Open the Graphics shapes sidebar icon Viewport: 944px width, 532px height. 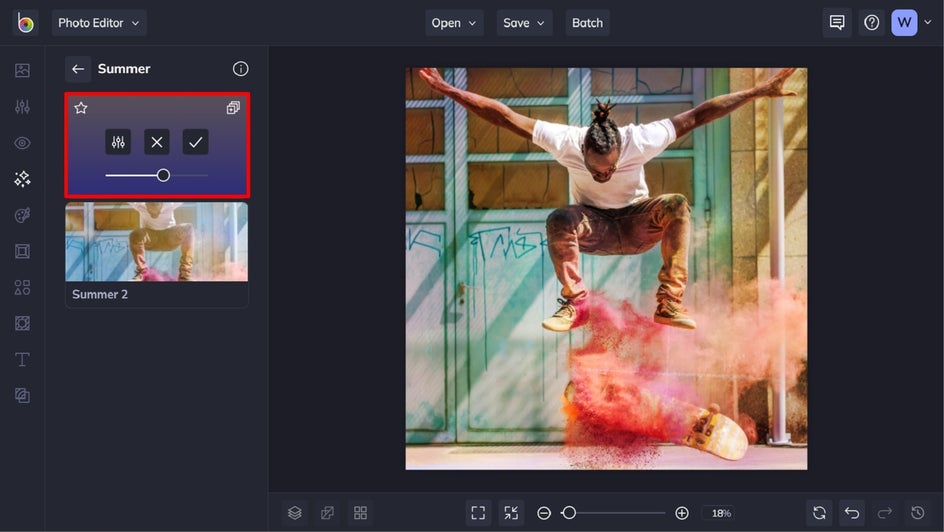[22, 287]
